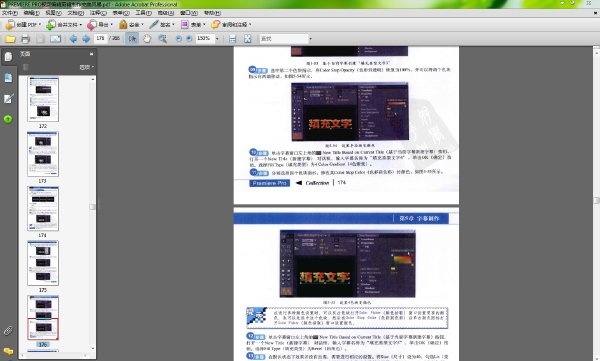Click the trash icon in Pages panel

pos(26,67)
